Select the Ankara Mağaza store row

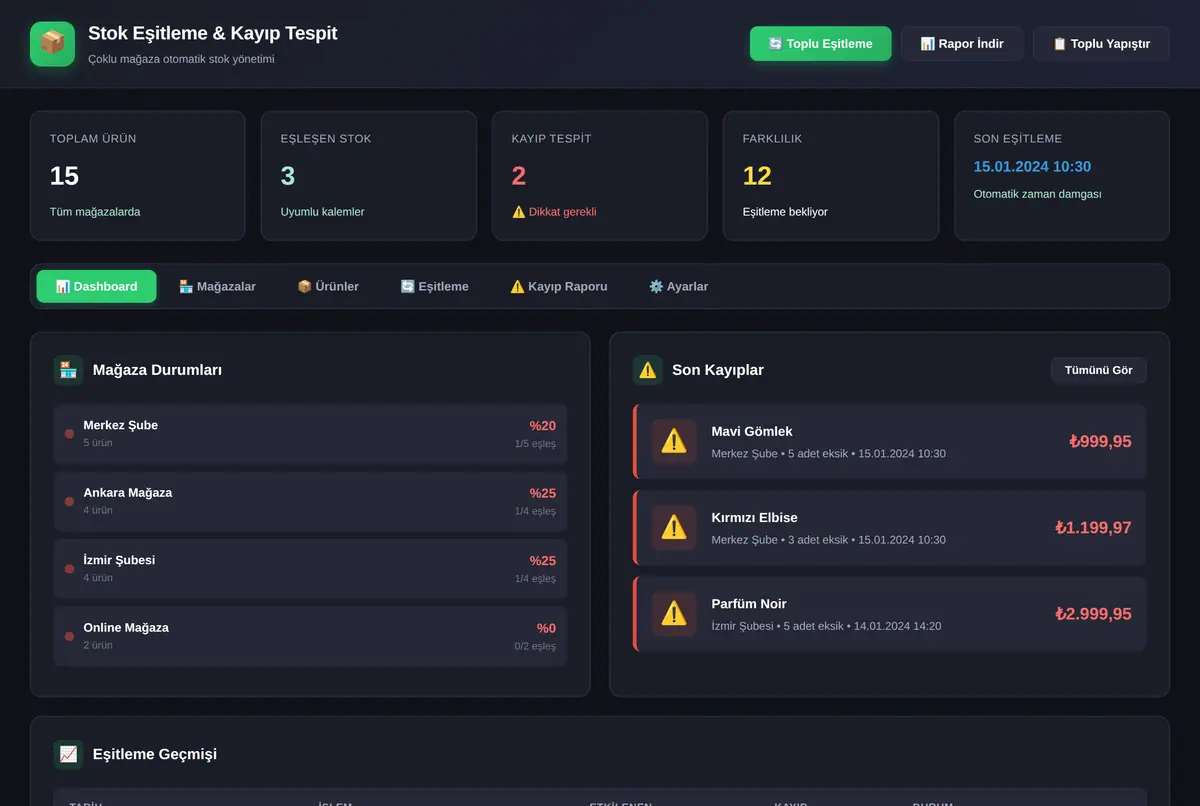click(310, 501)
